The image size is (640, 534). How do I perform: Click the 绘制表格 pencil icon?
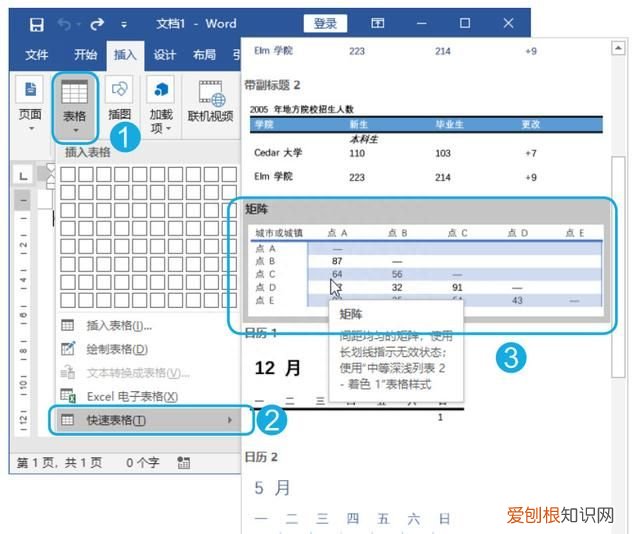[x=68, y=349]
